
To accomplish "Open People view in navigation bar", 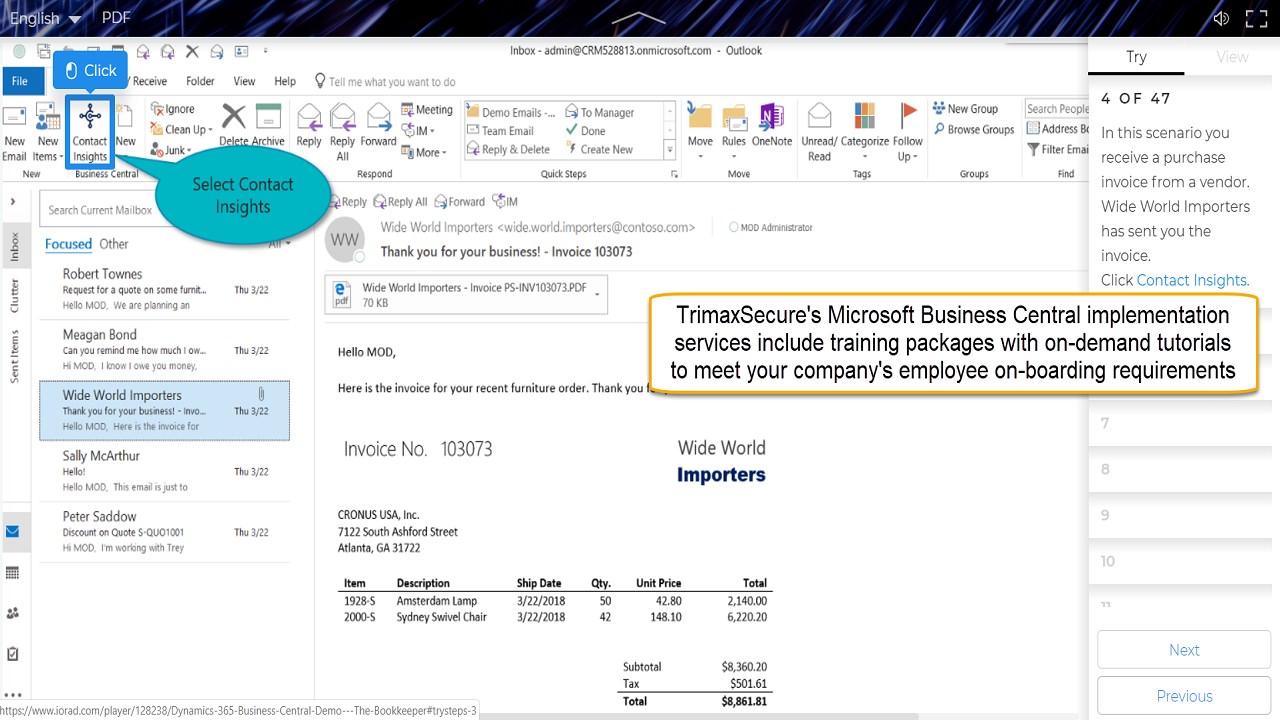I will pyautogui.click(x=13, y=613).
